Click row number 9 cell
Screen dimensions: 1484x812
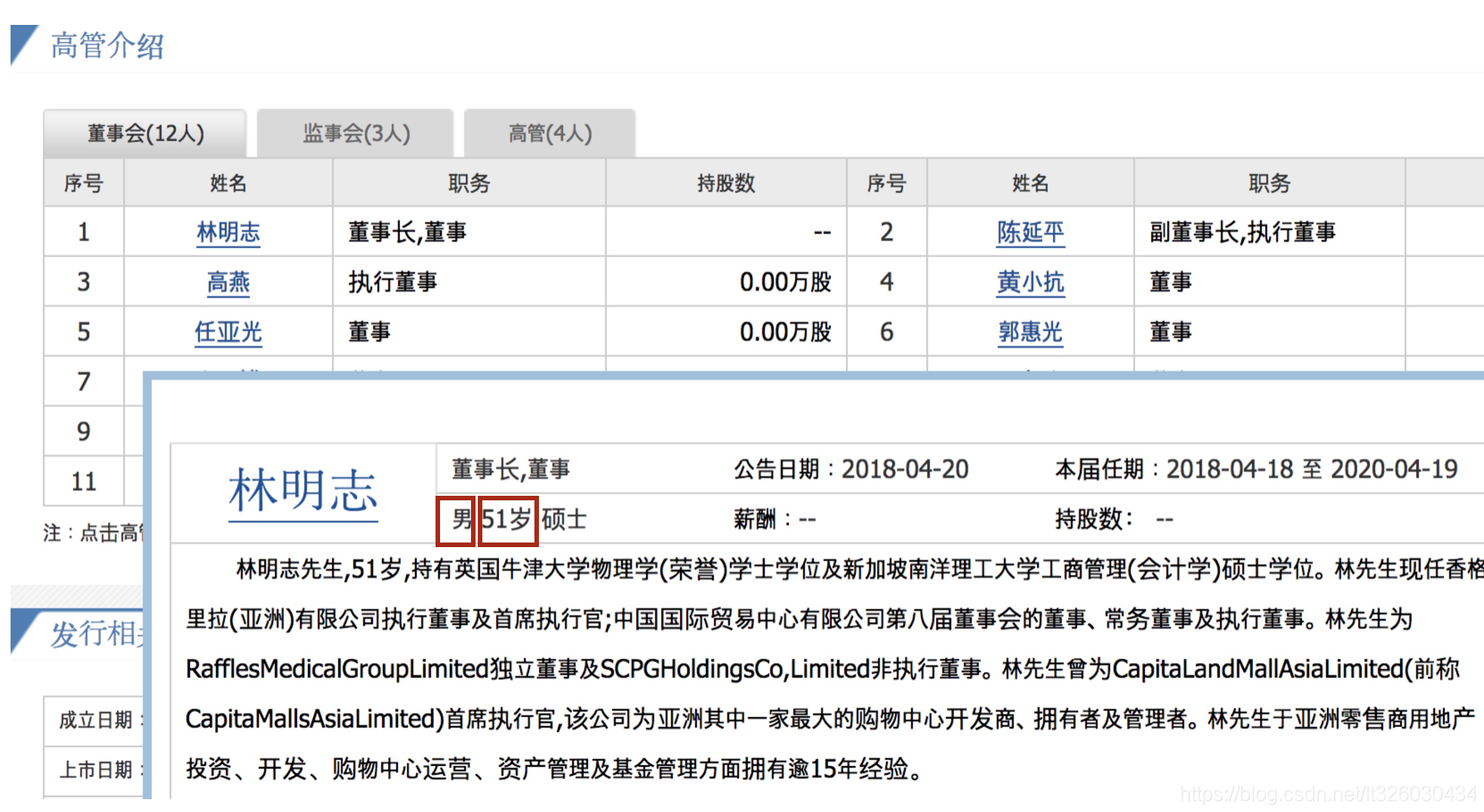point(84,432)
